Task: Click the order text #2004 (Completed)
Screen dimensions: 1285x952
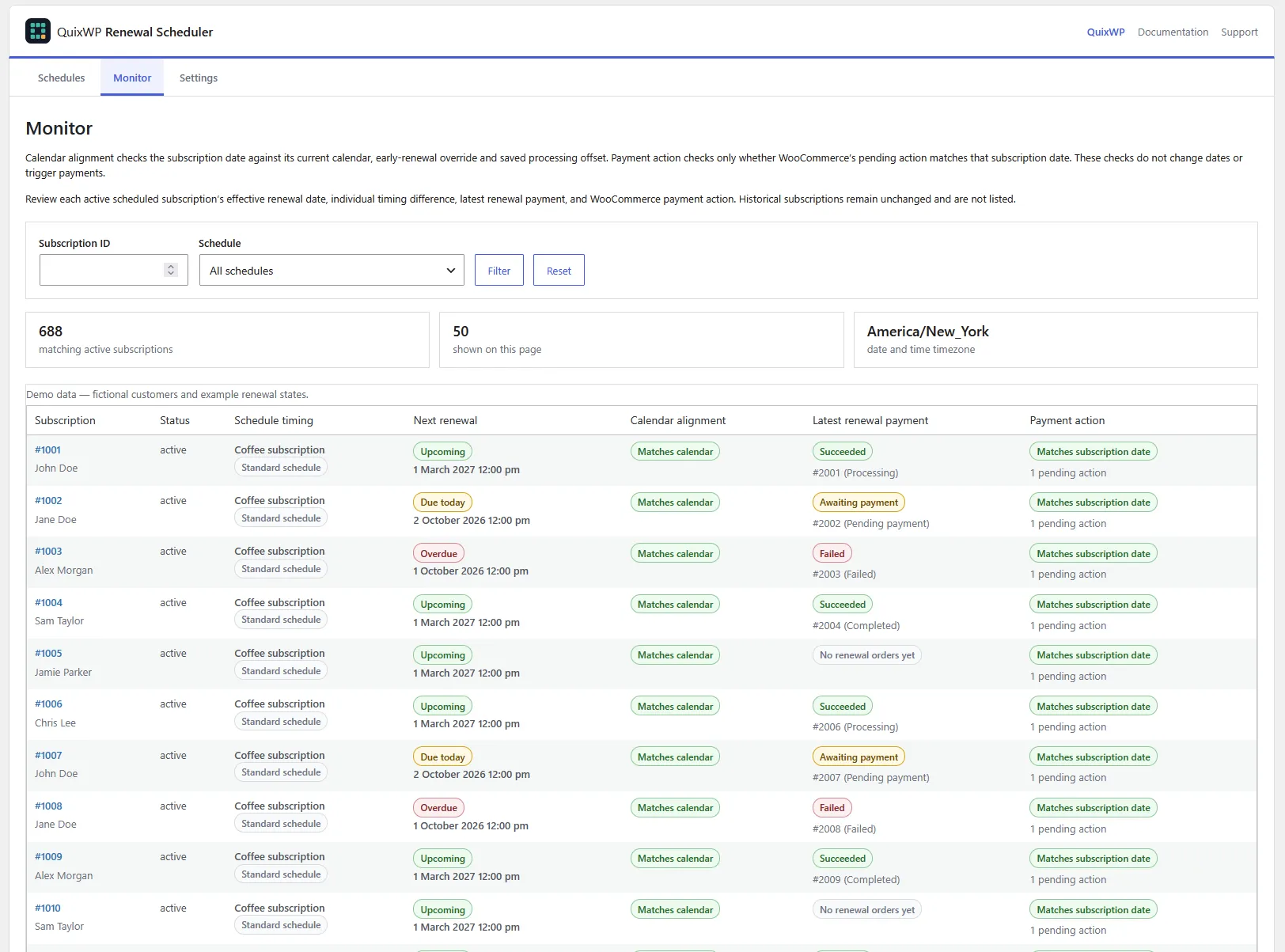Action: (x=856, y=626)
